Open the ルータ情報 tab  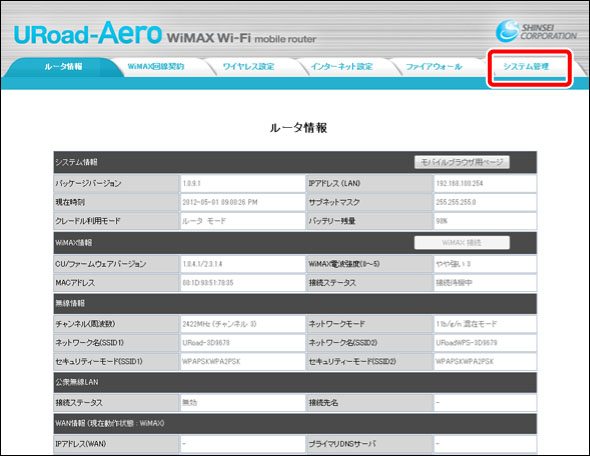coord(63,67)
